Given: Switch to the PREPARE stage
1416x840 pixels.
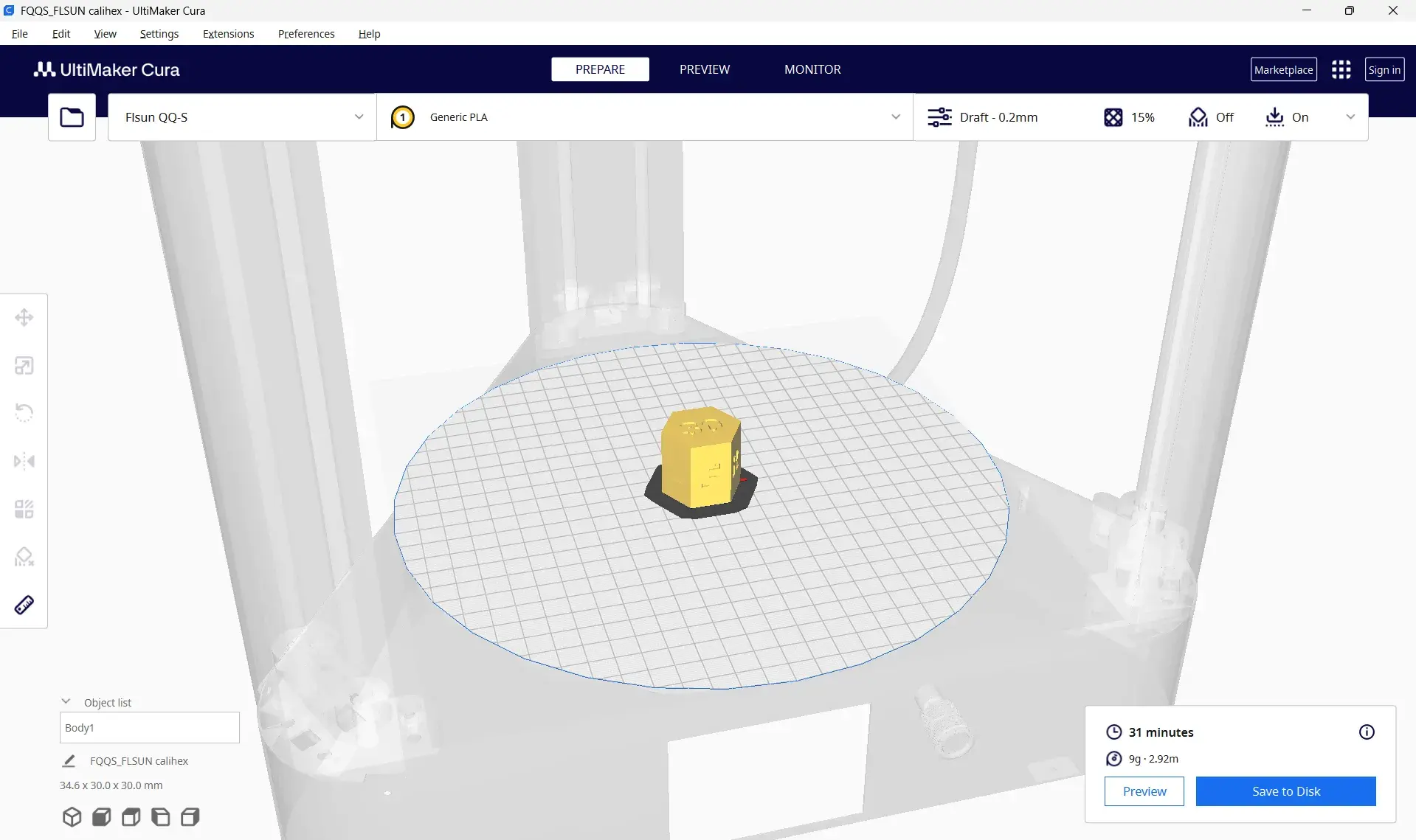Looking at the screenshot, I should pyautogui.click(x=600, y=69).
